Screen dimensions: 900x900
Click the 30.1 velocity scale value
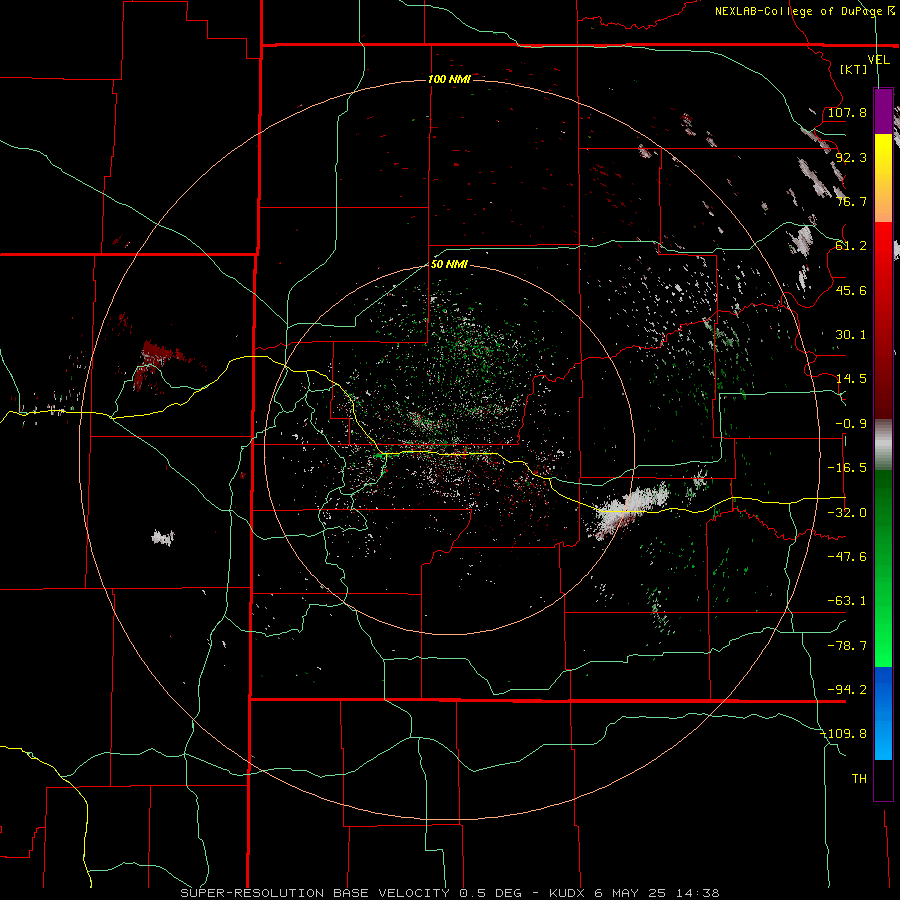[x=851, y=335]
